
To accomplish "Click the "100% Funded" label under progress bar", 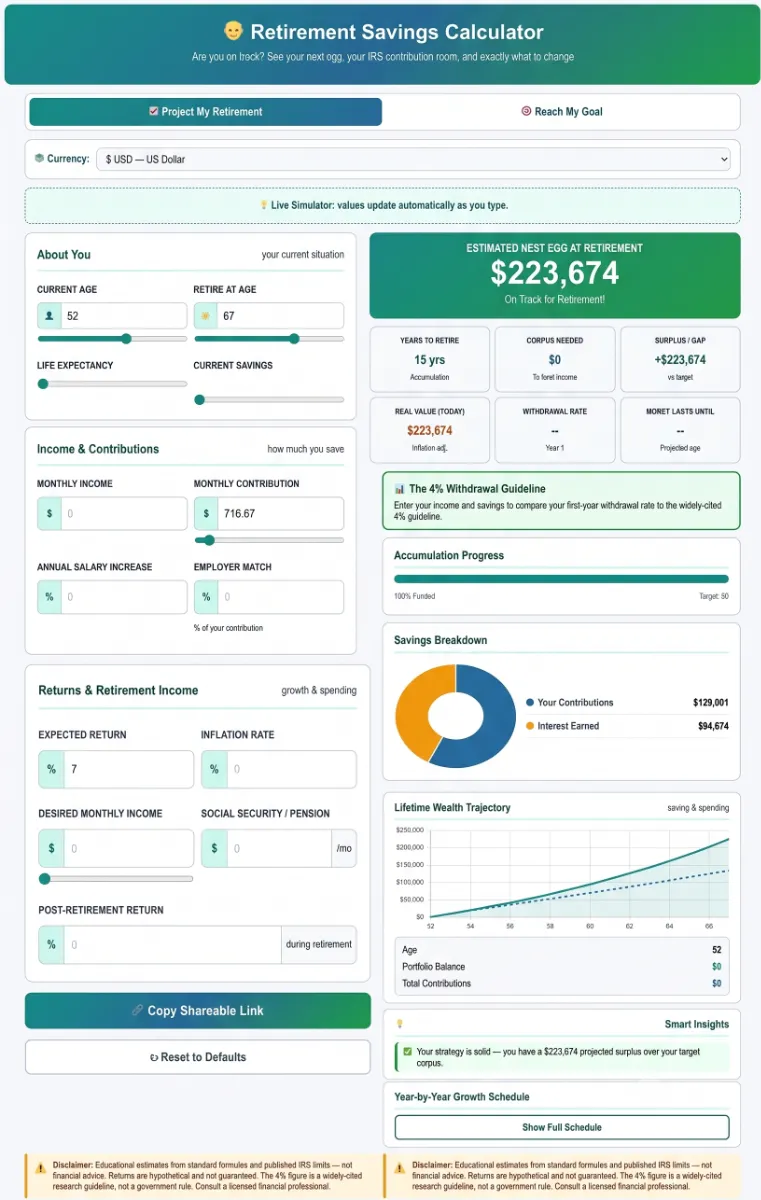I will 415,596.
